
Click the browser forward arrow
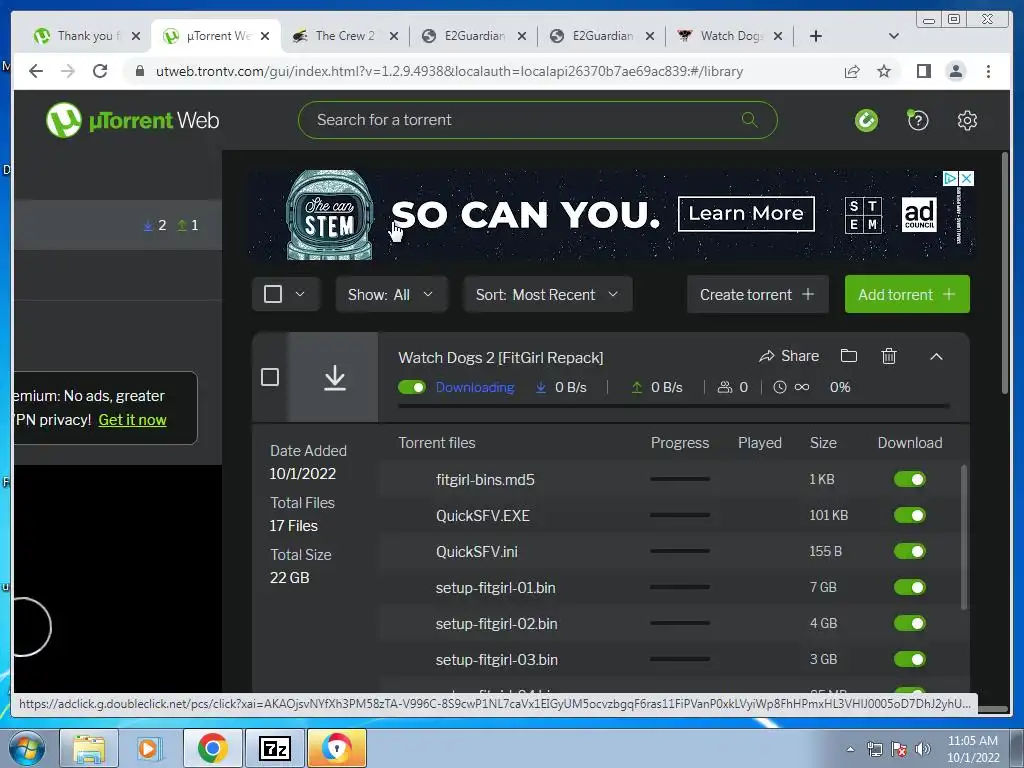(68, 71)
